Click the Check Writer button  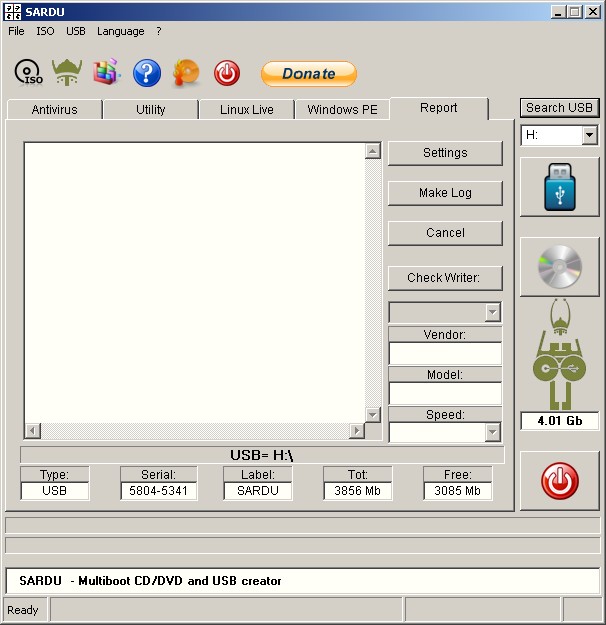click(x=445, y=278)
